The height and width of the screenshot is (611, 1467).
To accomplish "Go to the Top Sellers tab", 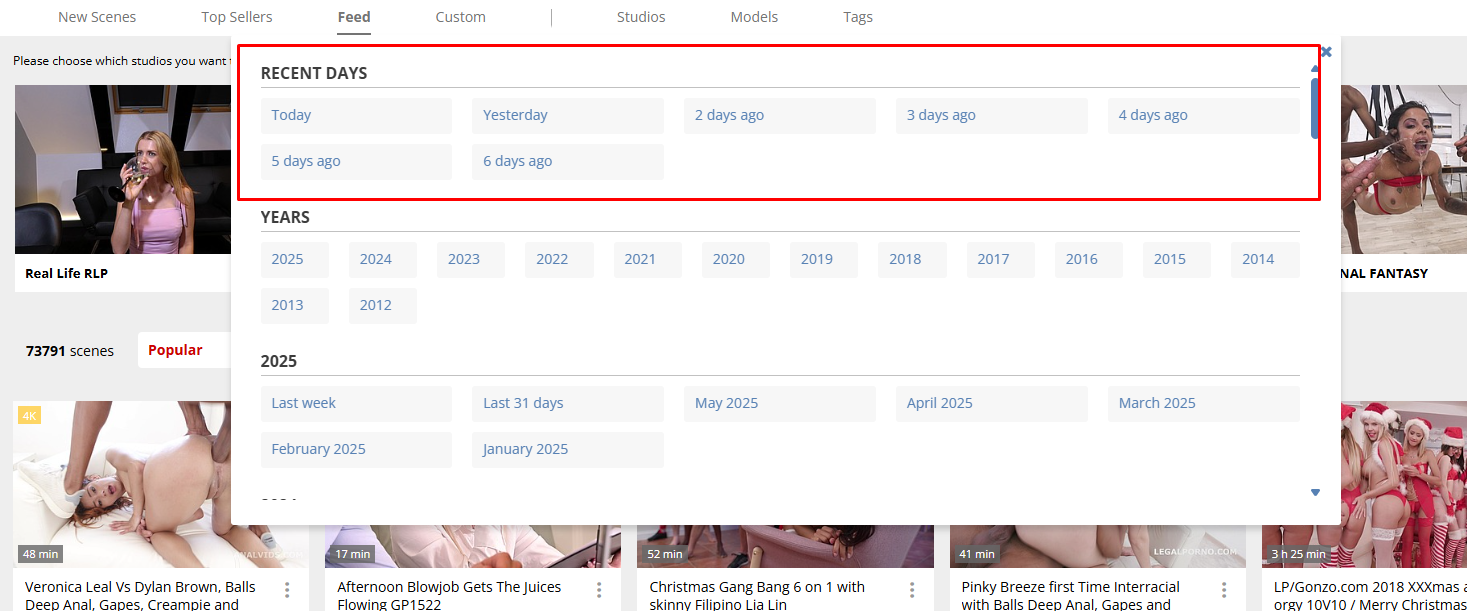I will click(236, 17).
